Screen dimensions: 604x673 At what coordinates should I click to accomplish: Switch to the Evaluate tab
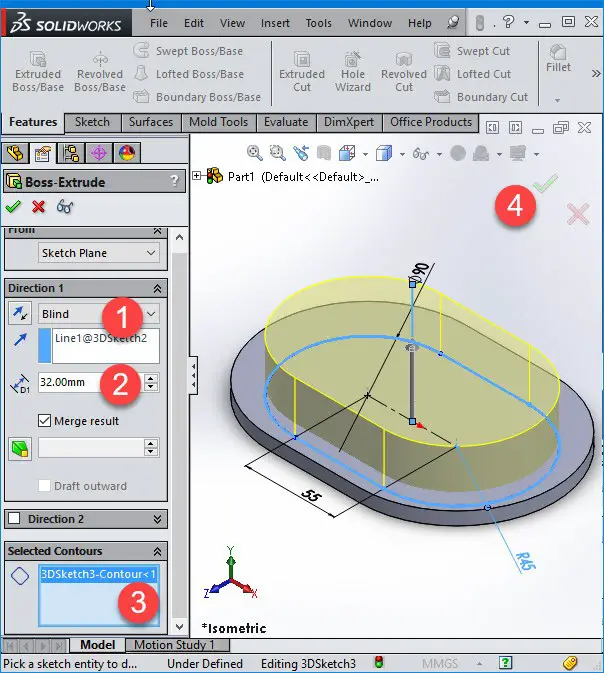pyautogui.click(x=286, y=122)
